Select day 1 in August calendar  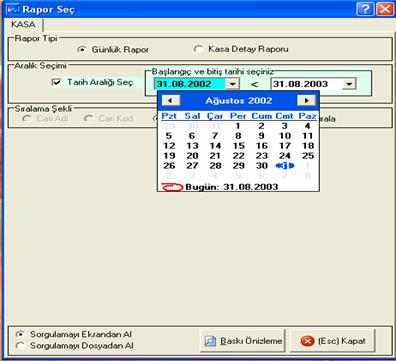click(238, 126)
